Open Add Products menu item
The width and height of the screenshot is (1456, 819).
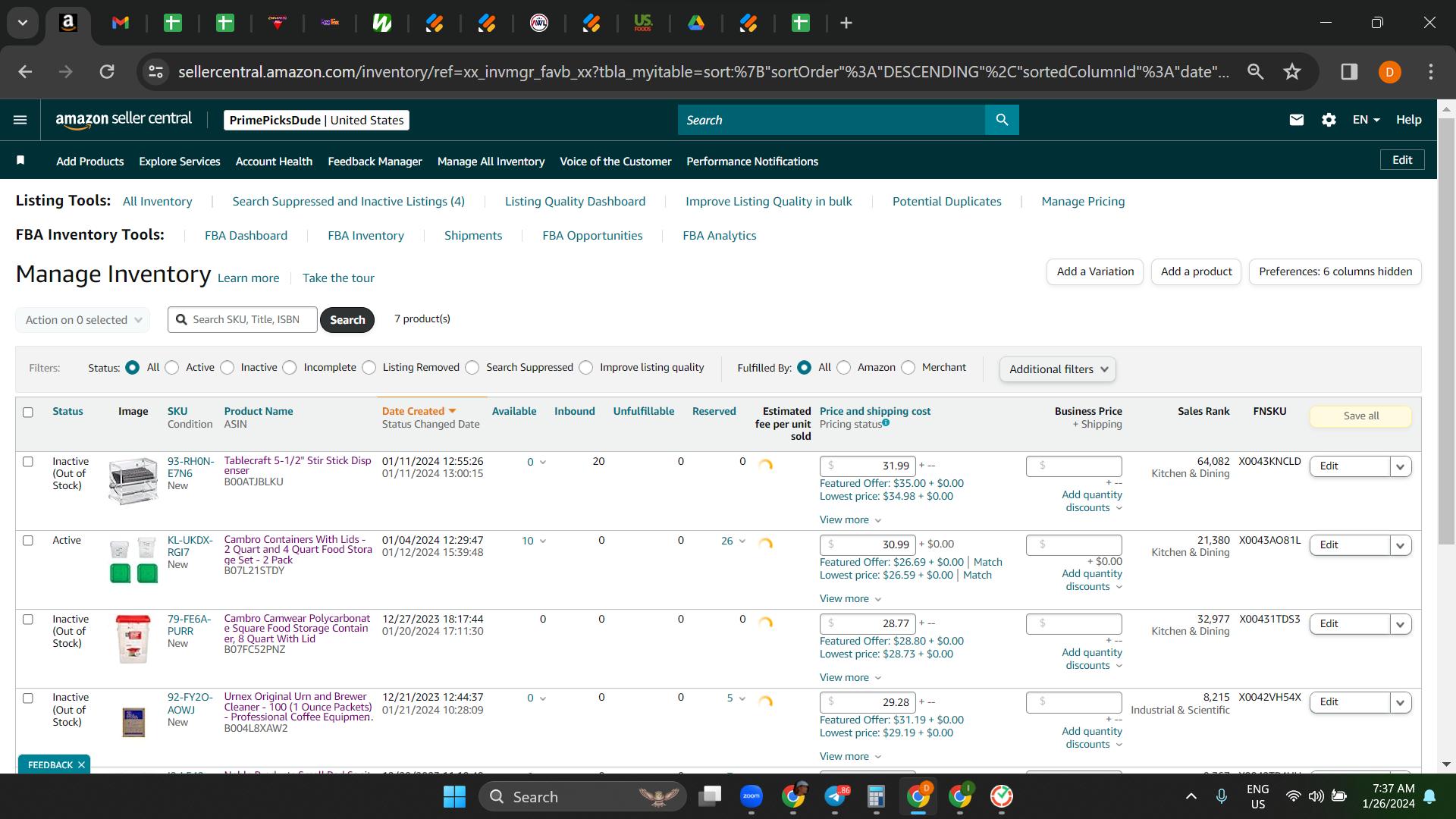89,161
